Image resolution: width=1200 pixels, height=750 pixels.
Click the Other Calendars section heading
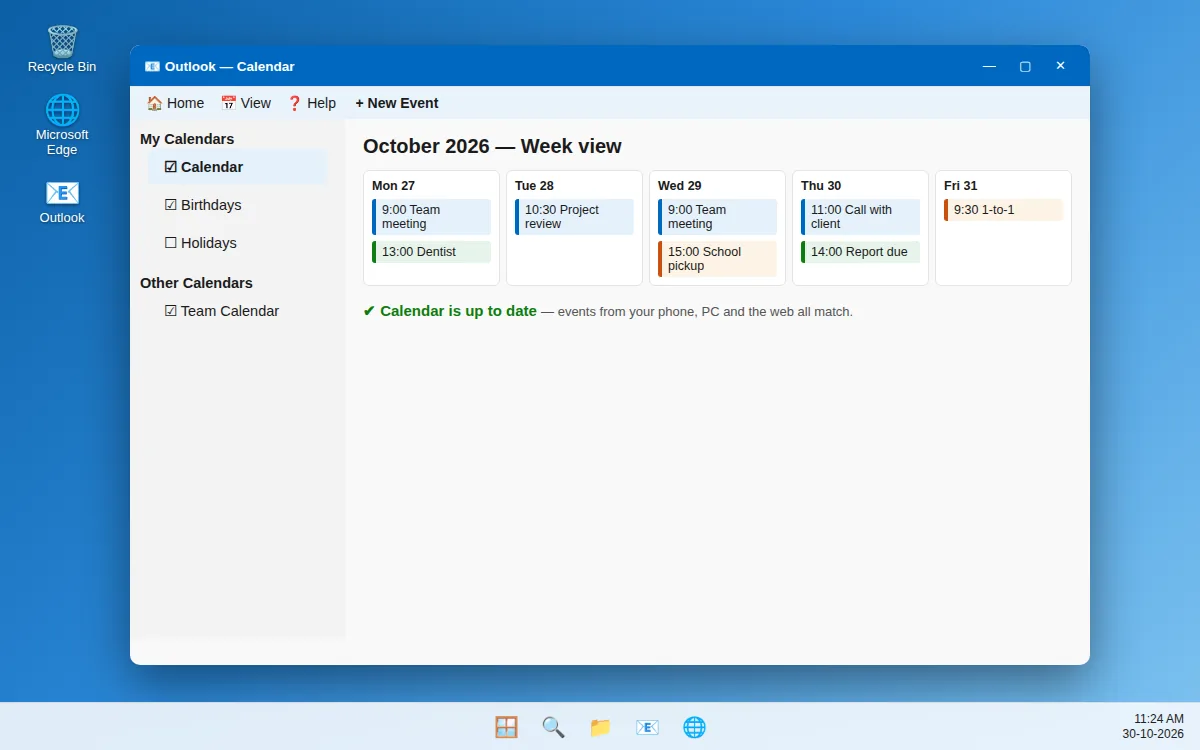click(196, 283)
